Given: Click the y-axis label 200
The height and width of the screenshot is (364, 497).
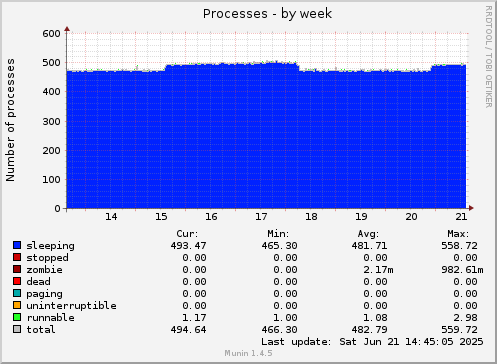Looking at the screenshot, I should 51,150.
